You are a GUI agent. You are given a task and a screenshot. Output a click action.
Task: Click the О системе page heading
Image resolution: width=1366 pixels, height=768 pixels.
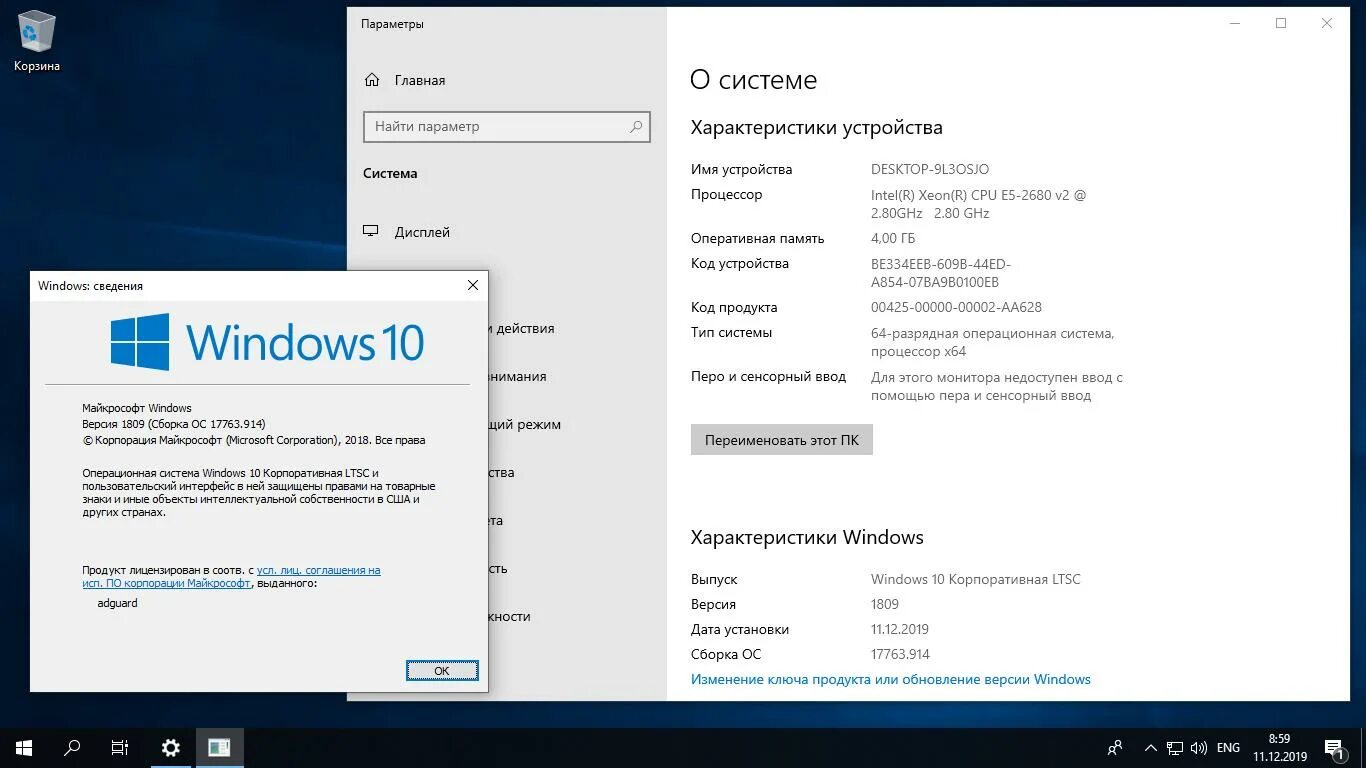tap(753, 80)
